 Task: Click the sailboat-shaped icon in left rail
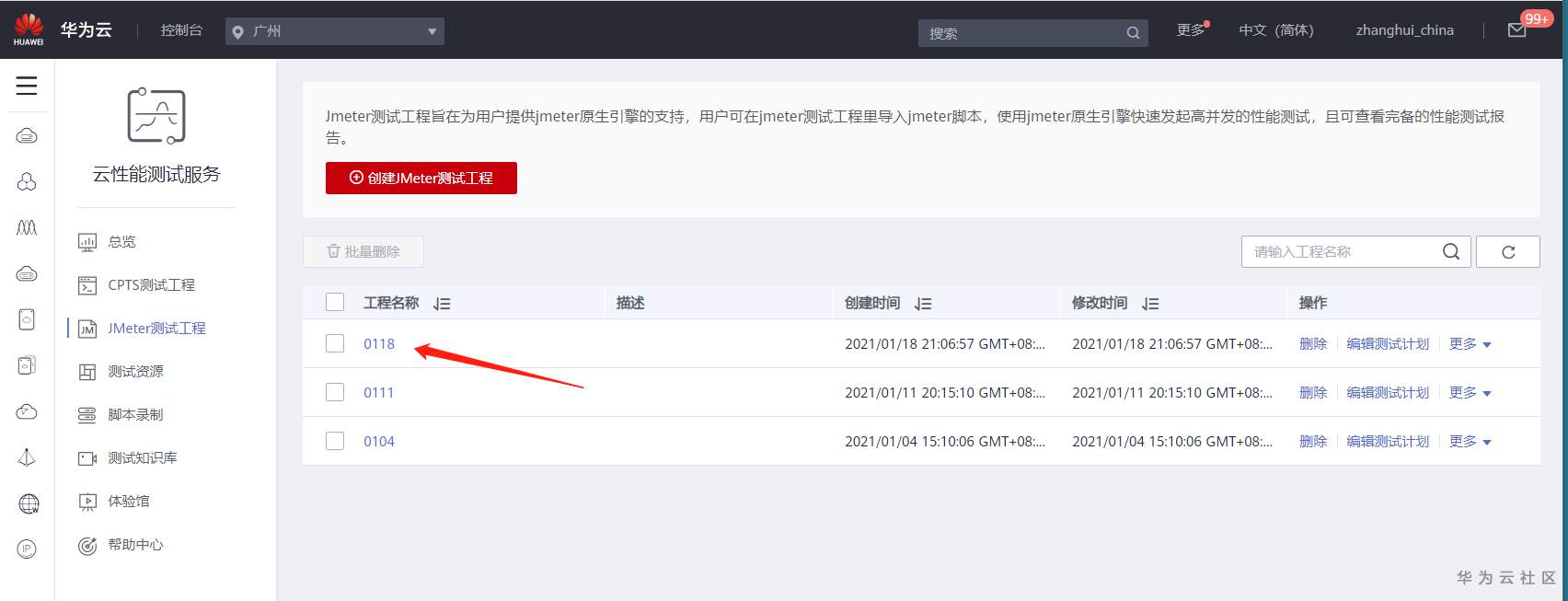[x=27, y=457]
